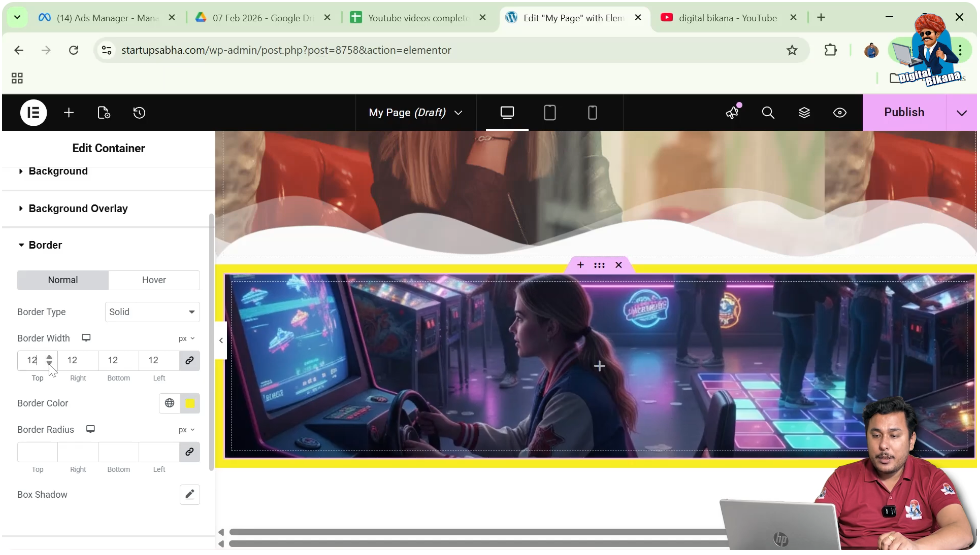The height and width of the screenshot is (555, 980).
Task: Click the Elementor logo menu icon
Action: click(33, 113)
